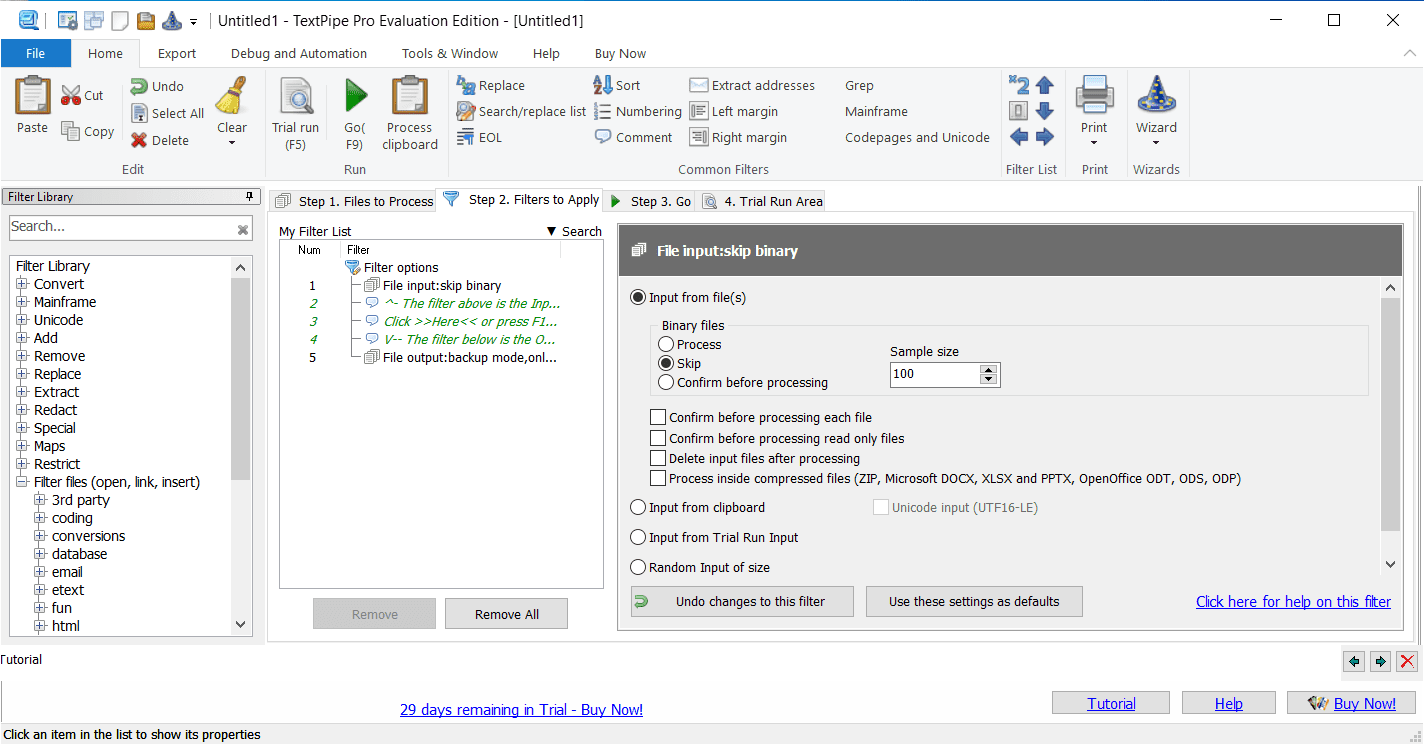Select Input from clipboard
This screenshot has width=1424, height=744.
point(638,507)
